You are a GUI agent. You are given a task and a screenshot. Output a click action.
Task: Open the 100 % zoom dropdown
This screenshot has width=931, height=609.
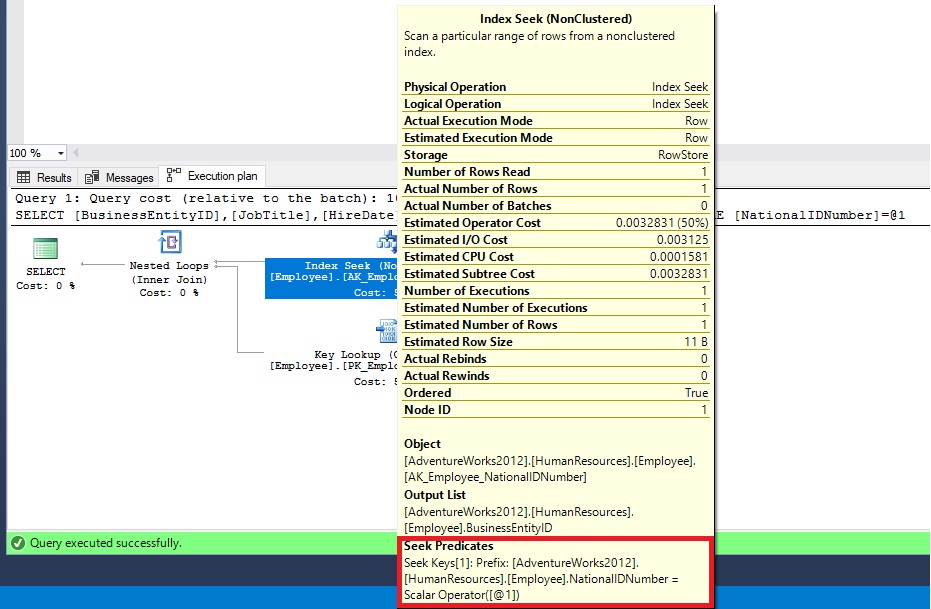[61, 153]
